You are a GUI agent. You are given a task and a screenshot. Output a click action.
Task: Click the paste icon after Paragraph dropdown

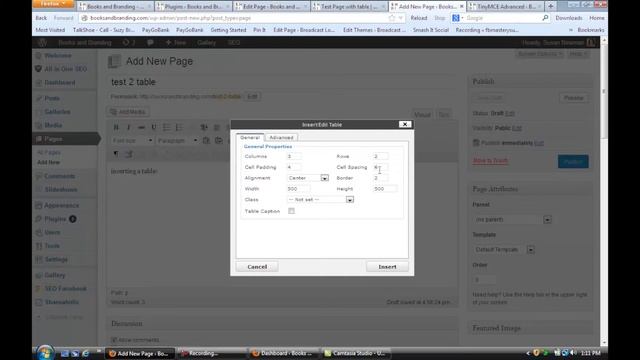coord(206,140)
